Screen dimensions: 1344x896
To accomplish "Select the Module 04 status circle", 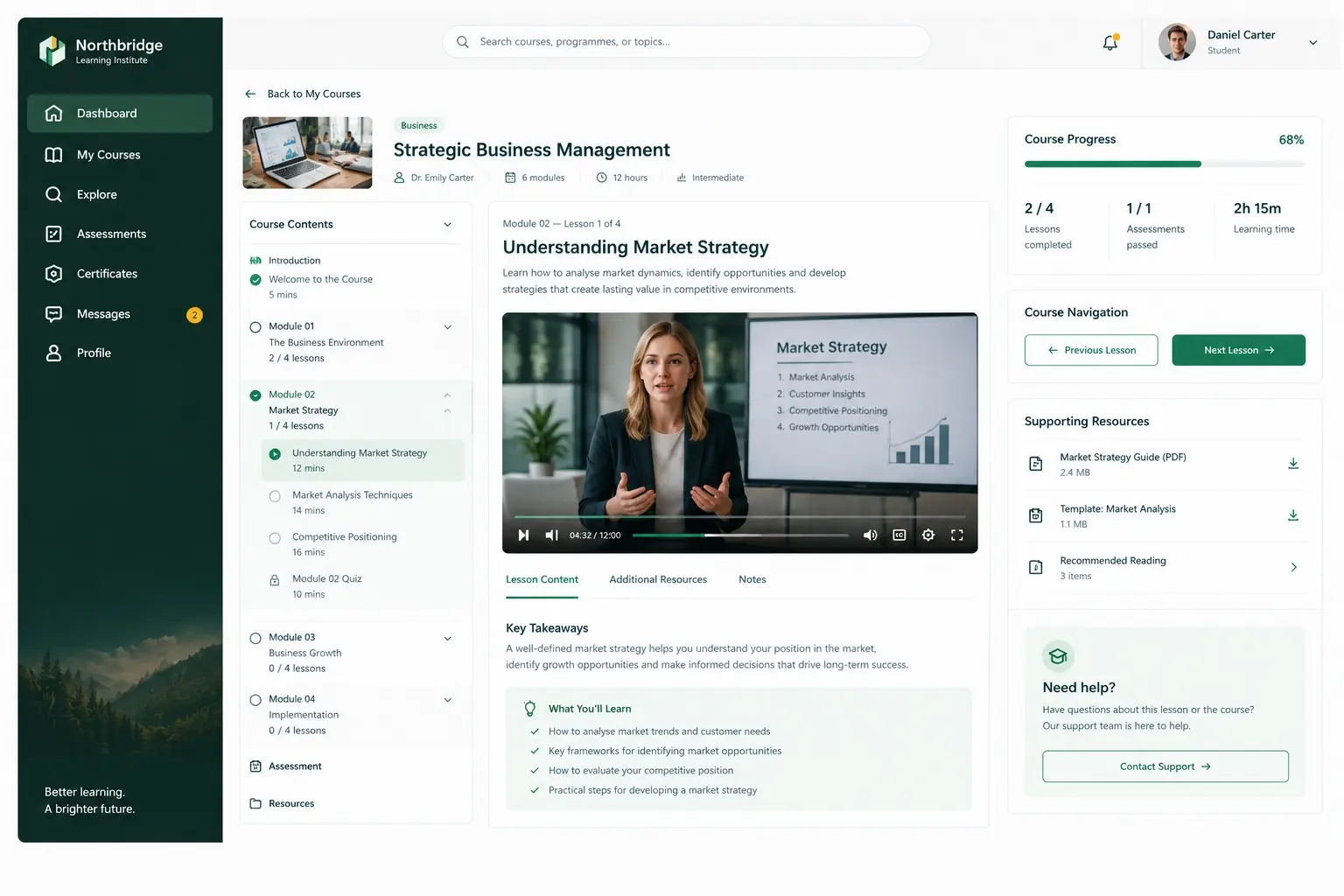I will coord(255,700).
